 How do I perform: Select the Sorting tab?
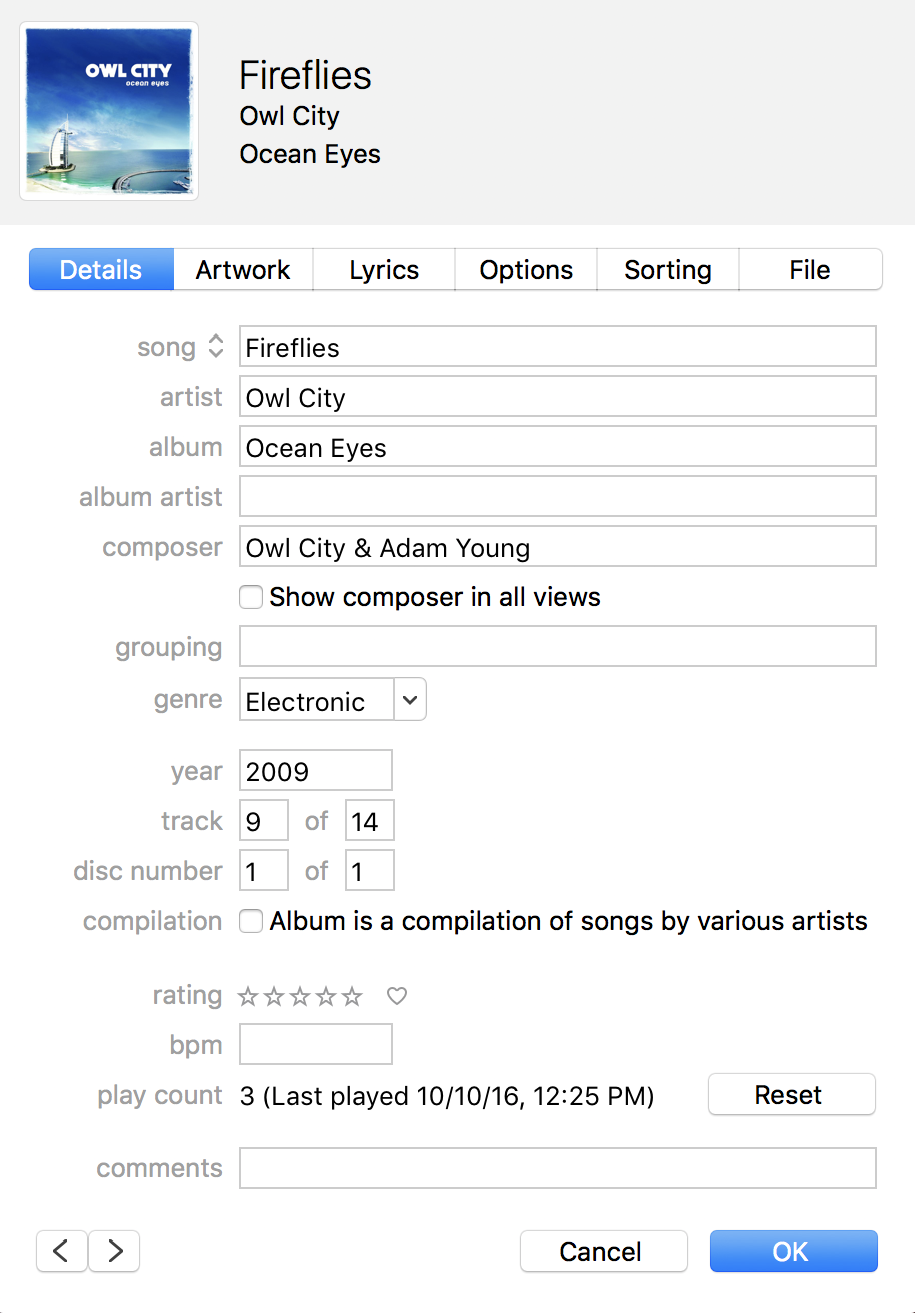click(x=668, y=270)
